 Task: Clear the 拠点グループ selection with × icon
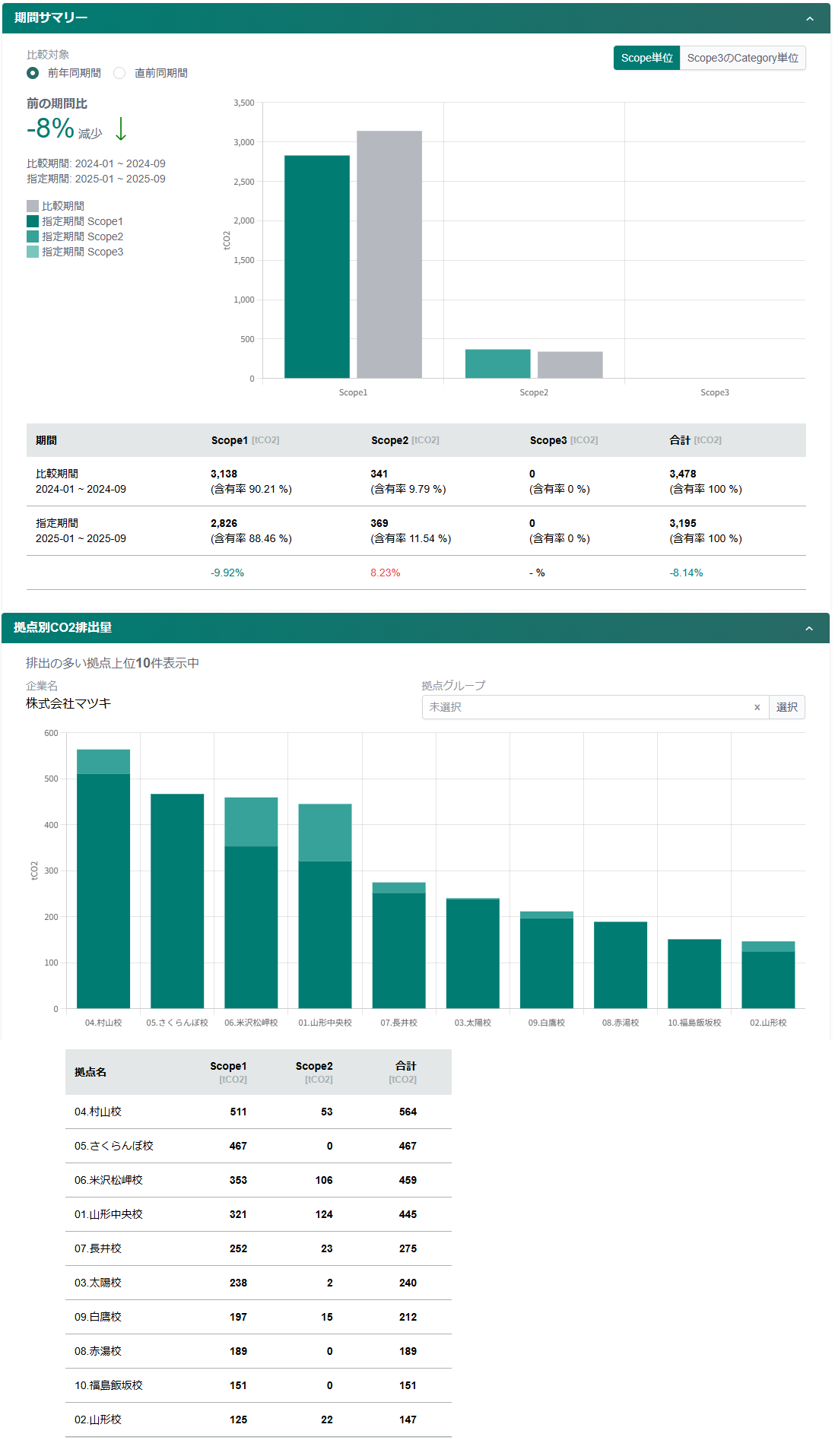[x=757, y=707]
